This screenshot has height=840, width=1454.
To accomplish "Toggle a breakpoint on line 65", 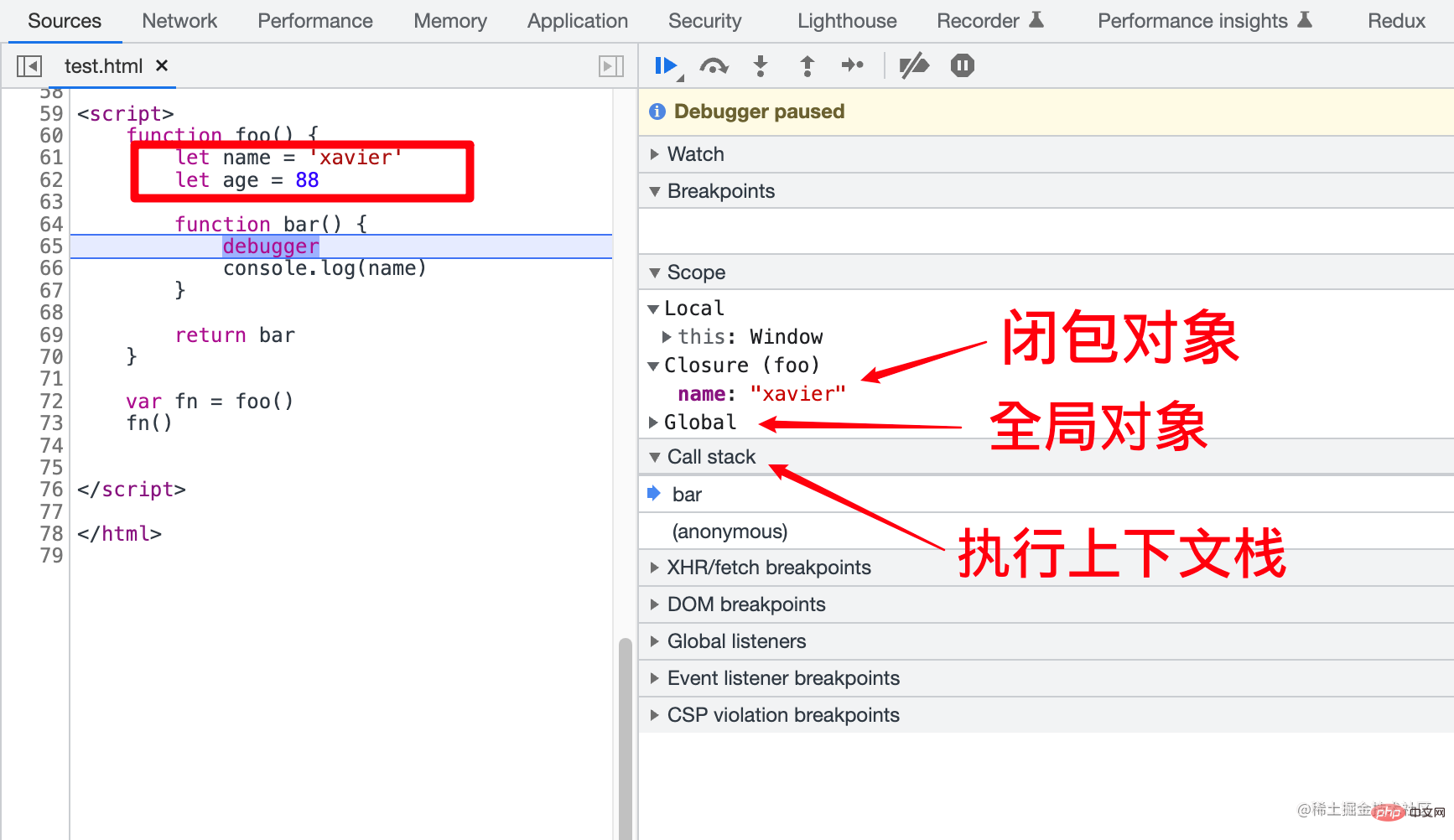I will tap(50, 246).
